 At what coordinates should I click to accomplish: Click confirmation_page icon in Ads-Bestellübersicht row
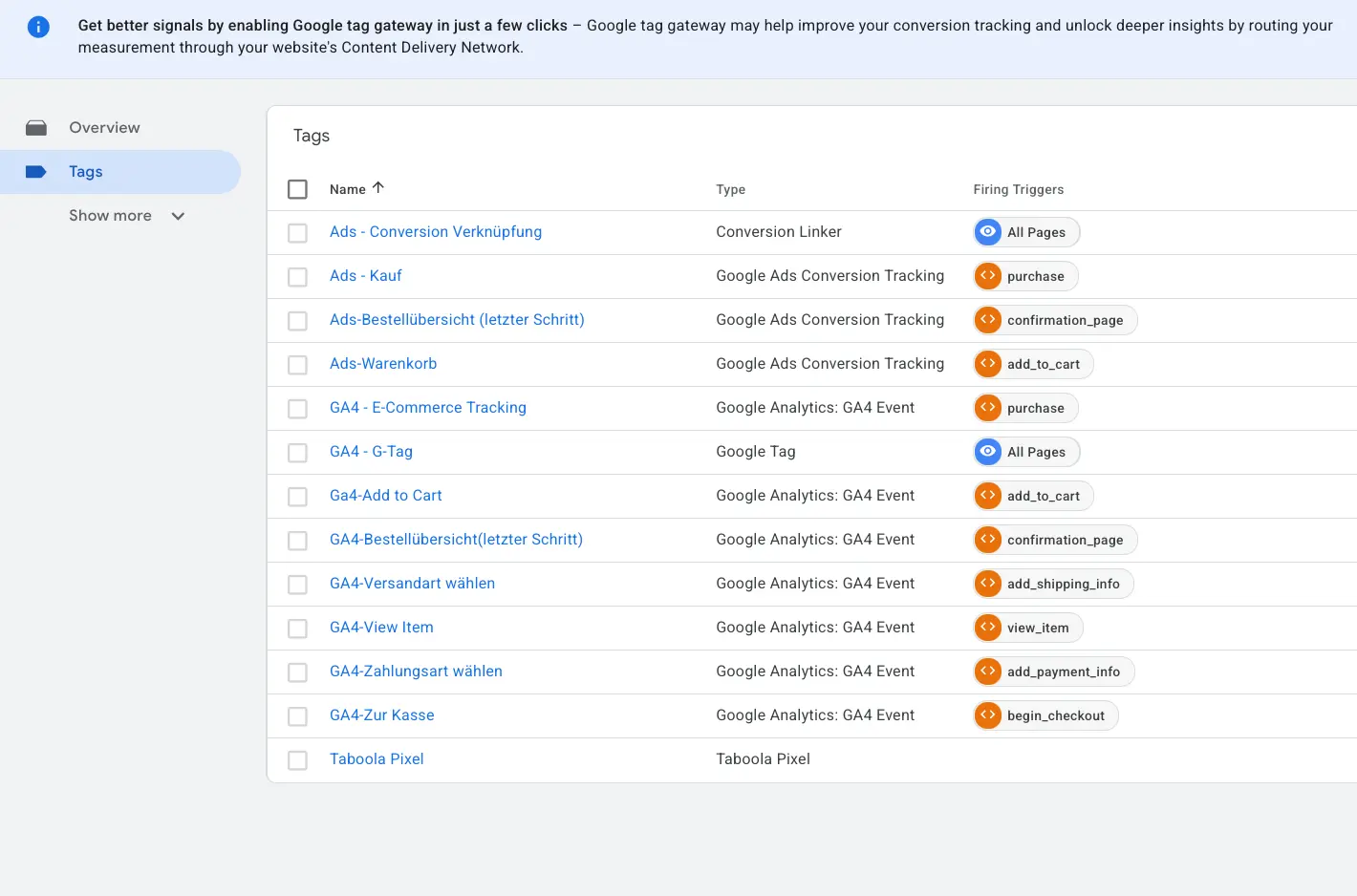click(988, 320)
